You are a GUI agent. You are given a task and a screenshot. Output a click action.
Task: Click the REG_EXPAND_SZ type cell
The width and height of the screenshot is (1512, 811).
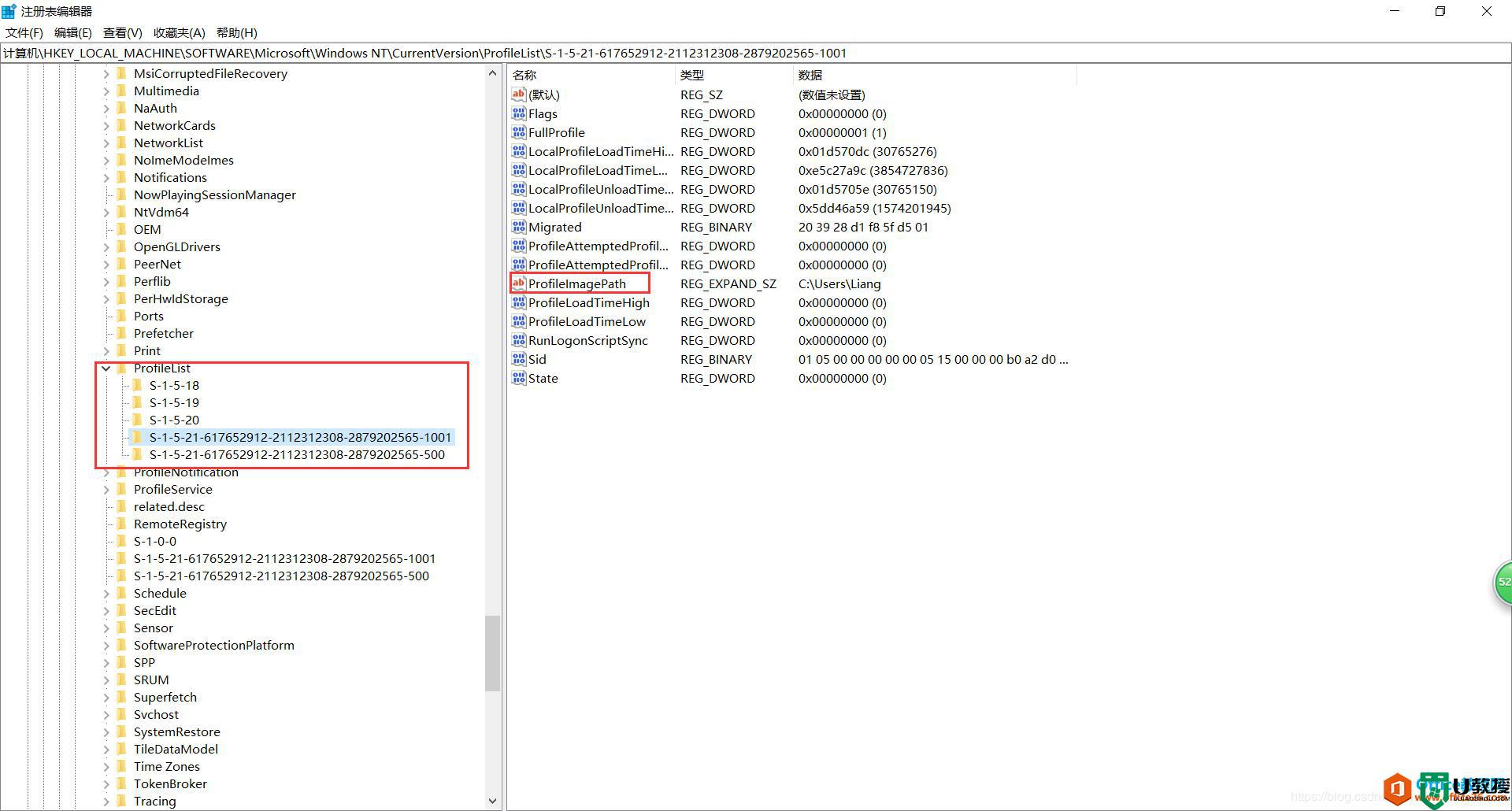pos(728,283)
